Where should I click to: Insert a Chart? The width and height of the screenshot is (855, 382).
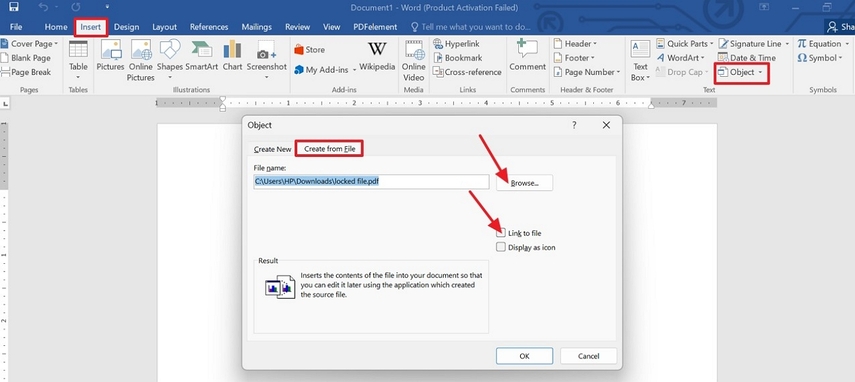click(232, 56)
